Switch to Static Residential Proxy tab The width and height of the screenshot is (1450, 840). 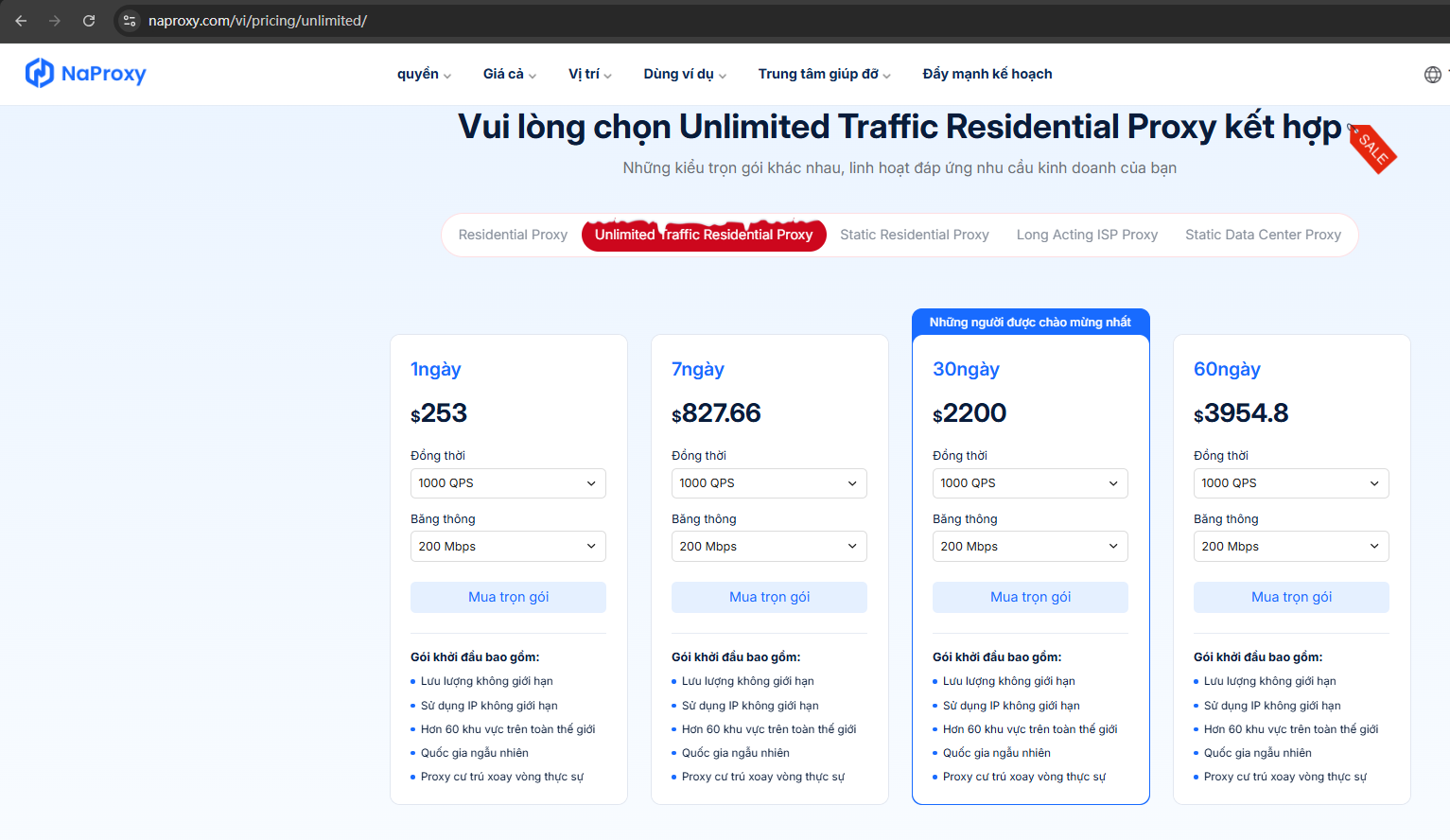[x=915, y=235]
